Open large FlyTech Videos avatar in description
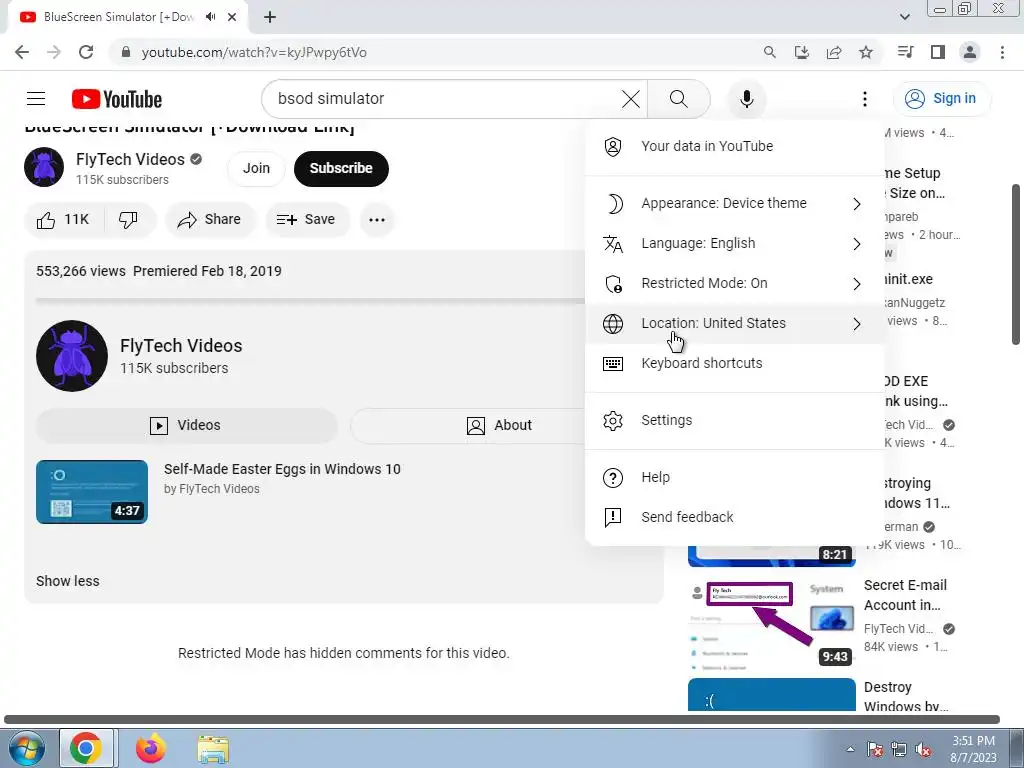The height and width of the screenshot is (768, 1024). click(x=72, y=356)
